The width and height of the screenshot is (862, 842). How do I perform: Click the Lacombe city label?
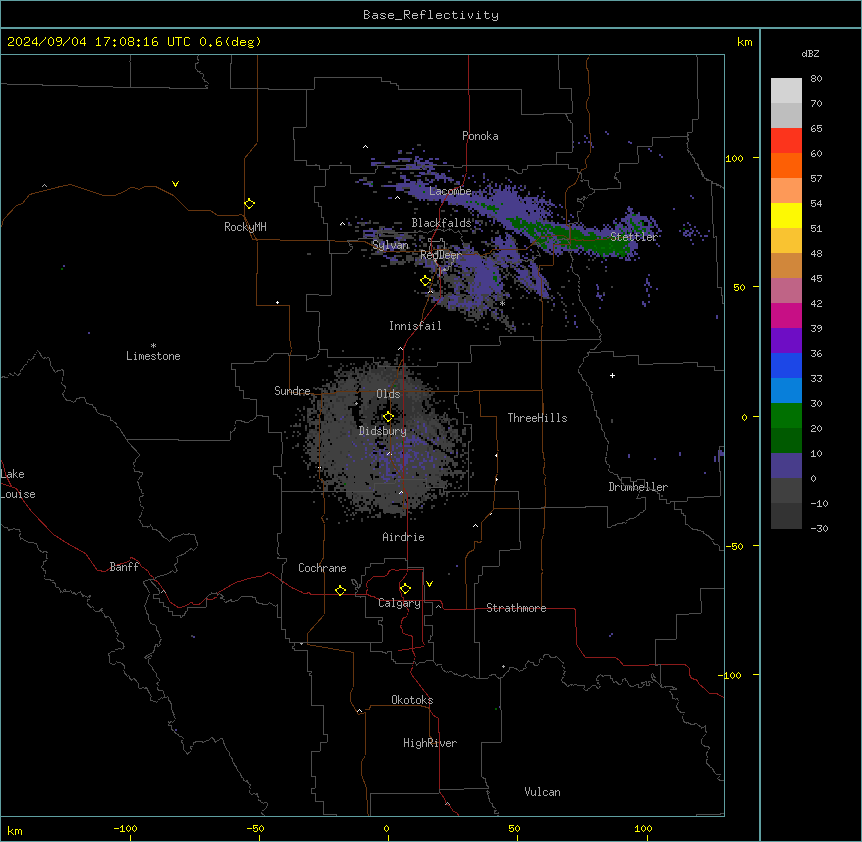(450, 191)
